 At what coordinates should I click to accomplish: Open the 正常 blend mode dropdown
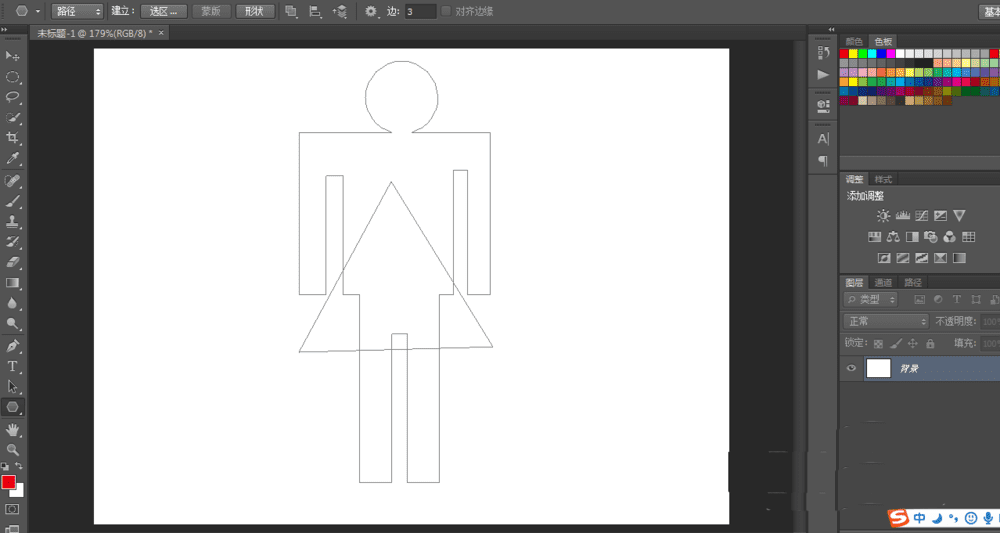click(886, 321)
